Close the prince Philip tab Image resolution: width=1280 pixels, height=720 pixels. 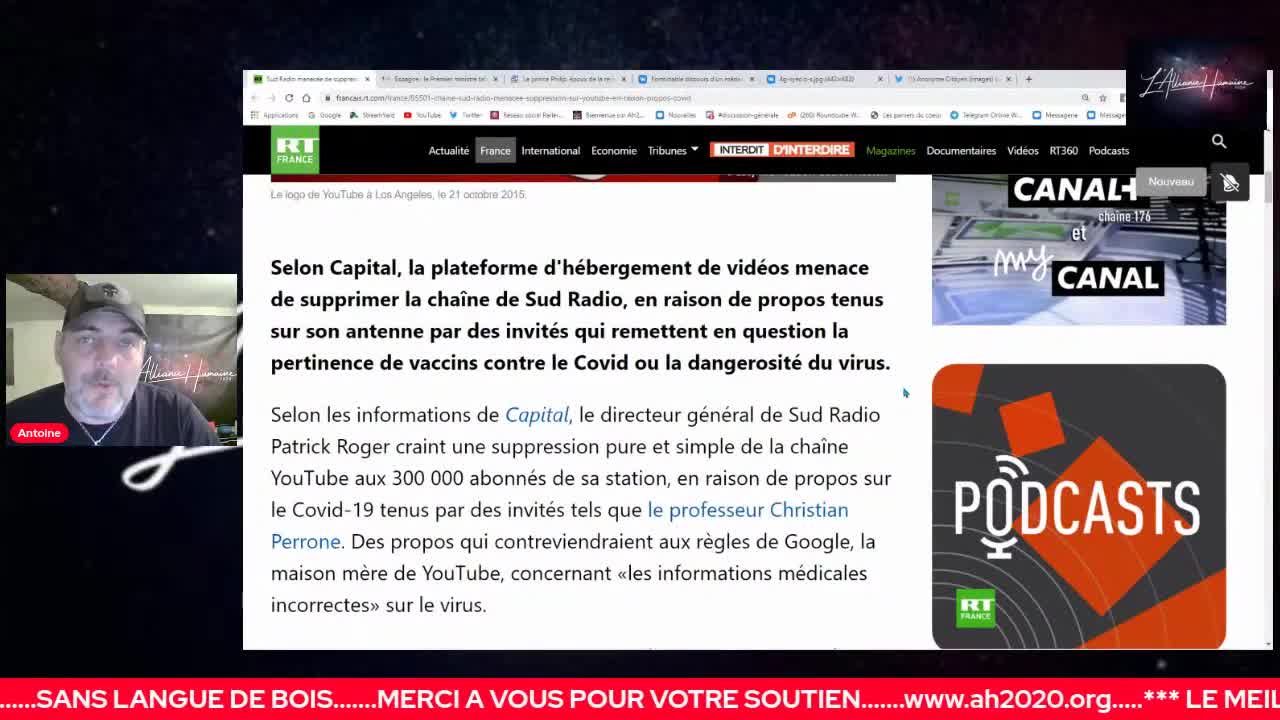tap(624, 79)
